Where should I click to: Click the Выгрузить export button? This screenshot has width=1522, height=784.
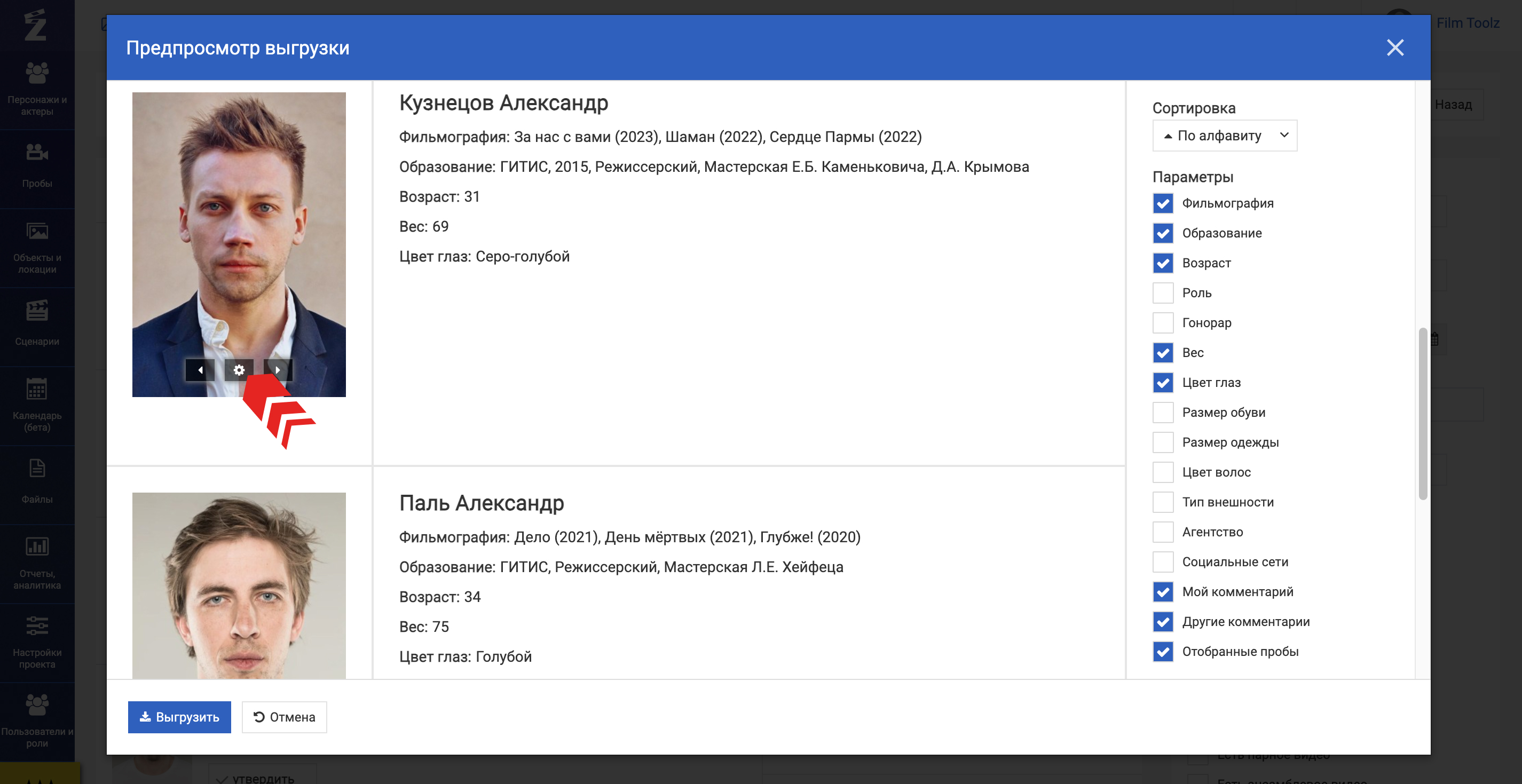[x=179, y=717]
